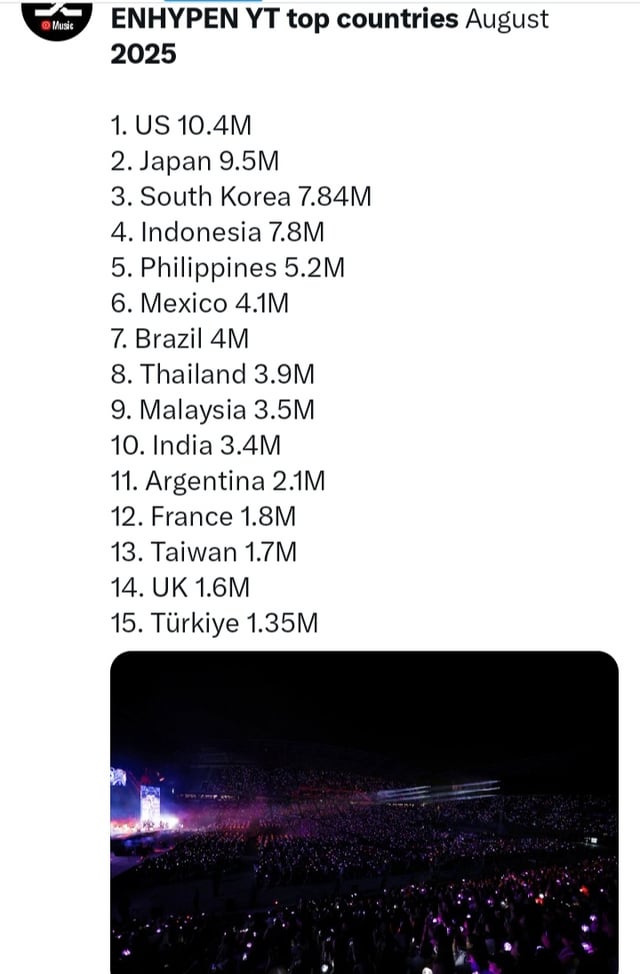Screen dimensions: 640x974
Task: Tap the "5. Philippines 5.2M" line
Action: tap(227, 267)
